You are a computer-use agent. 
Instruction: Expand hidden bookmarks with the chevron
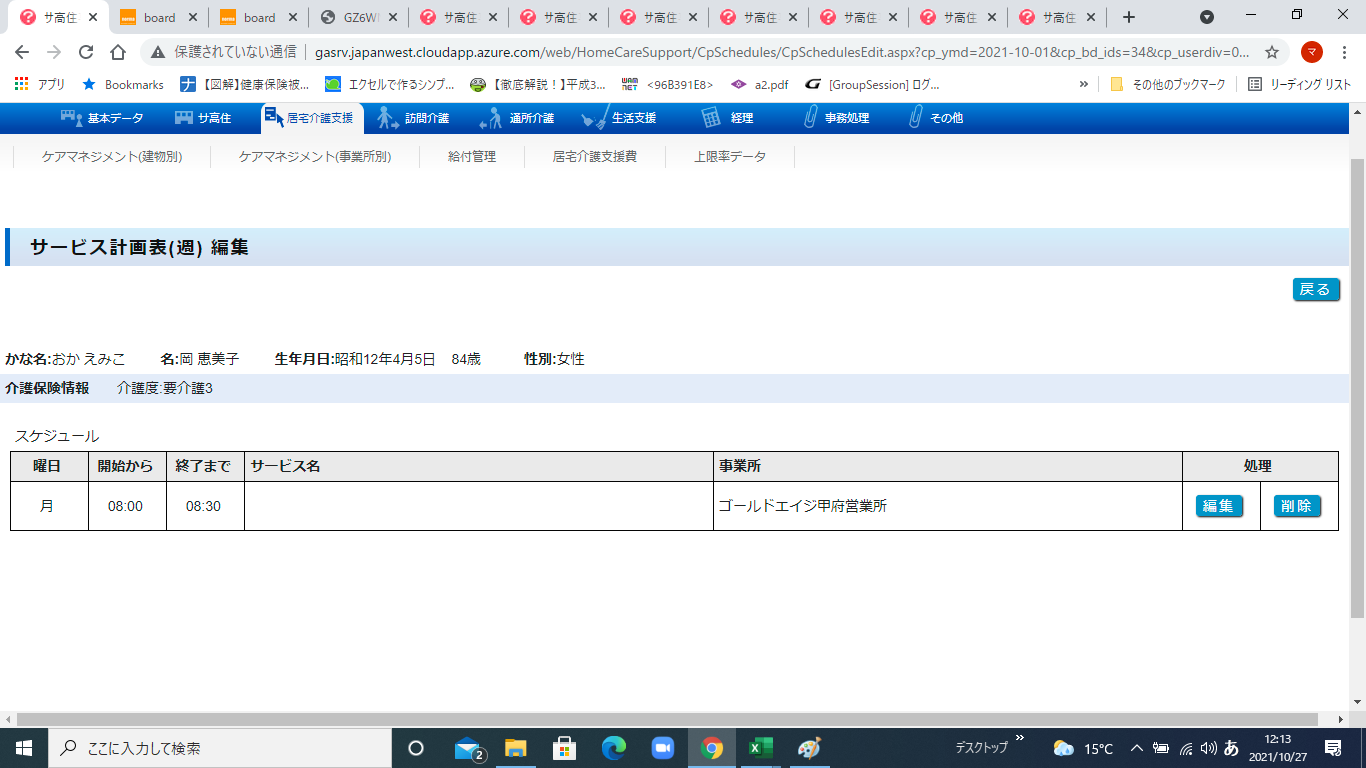pyautogui.click(x=1084, y=85)
